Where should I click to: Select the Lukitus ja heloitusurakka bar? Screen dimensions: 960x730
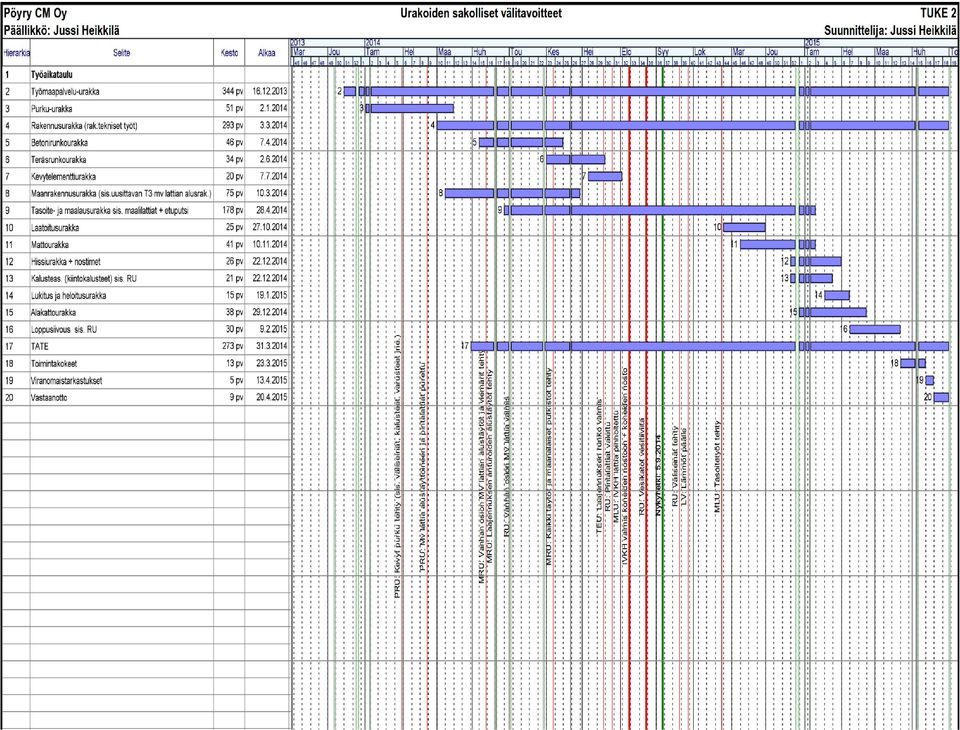(x=836, y=296)
